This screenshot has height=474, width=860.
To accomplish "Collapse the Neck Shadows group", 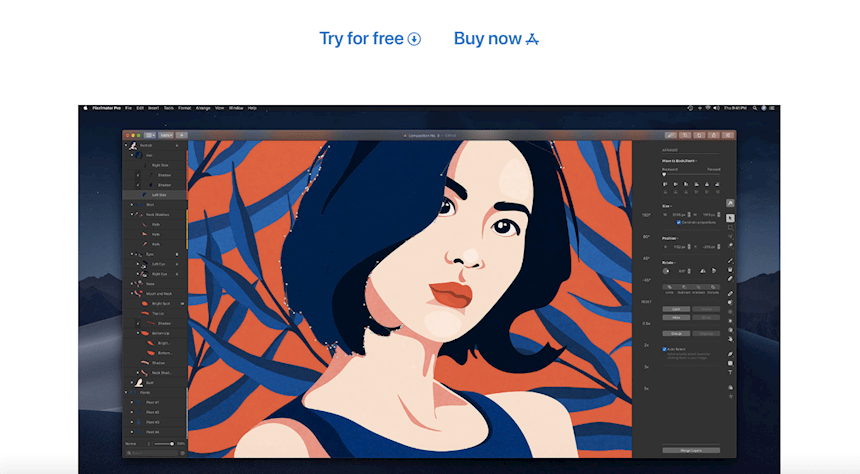I will coord(132,215).
